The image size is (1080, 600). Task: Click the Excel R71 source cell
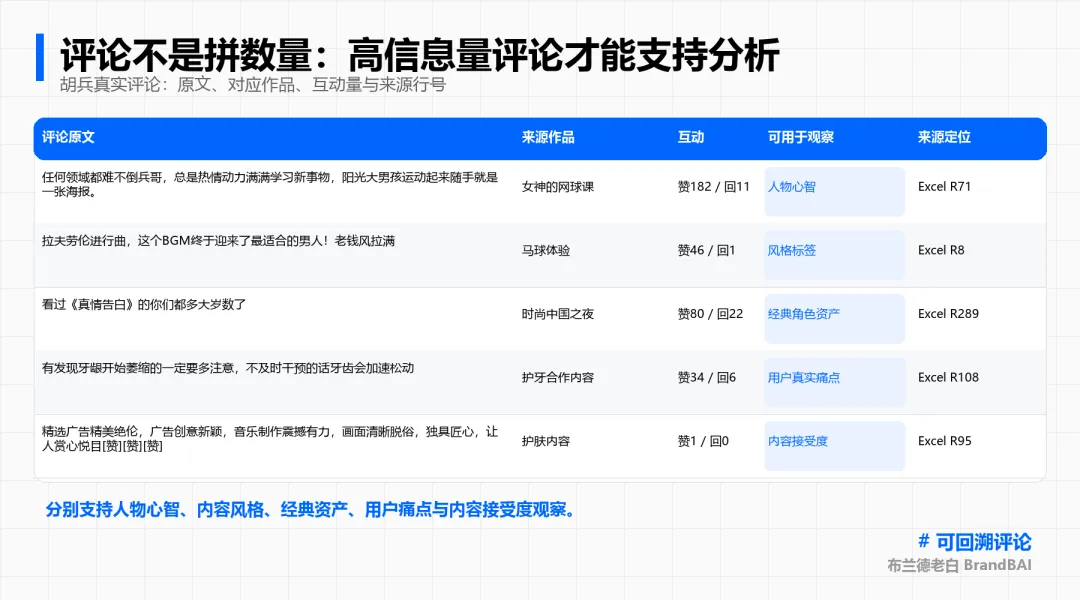(x=944, y=187)
